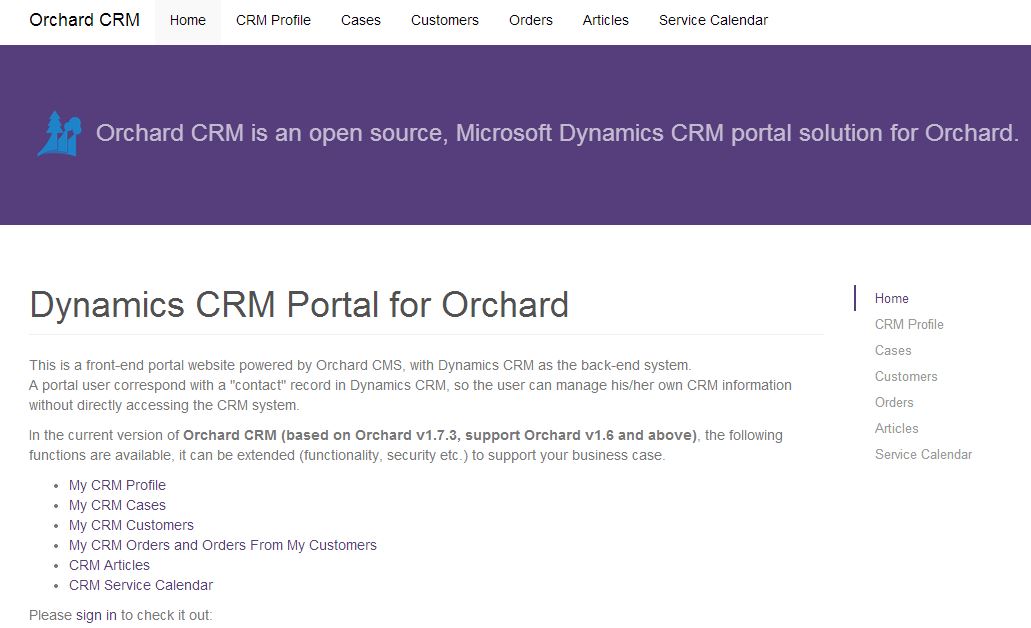Click the Orchard CRM brand title
The image size is (1031, 628).
pos(84,20)
